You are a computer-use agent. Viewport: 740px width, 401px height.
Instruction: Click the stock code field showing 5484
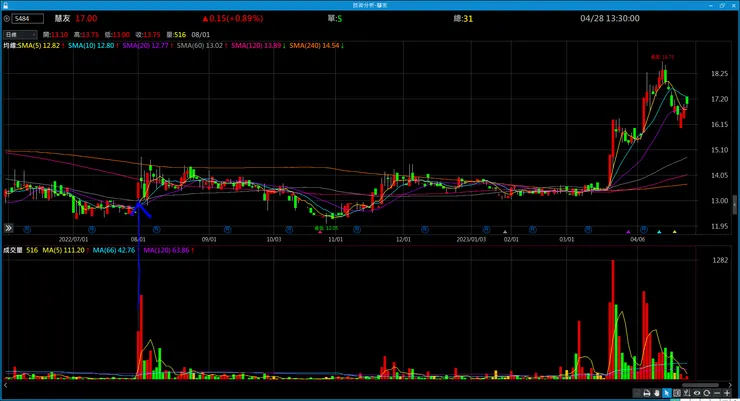pos(28,18)
